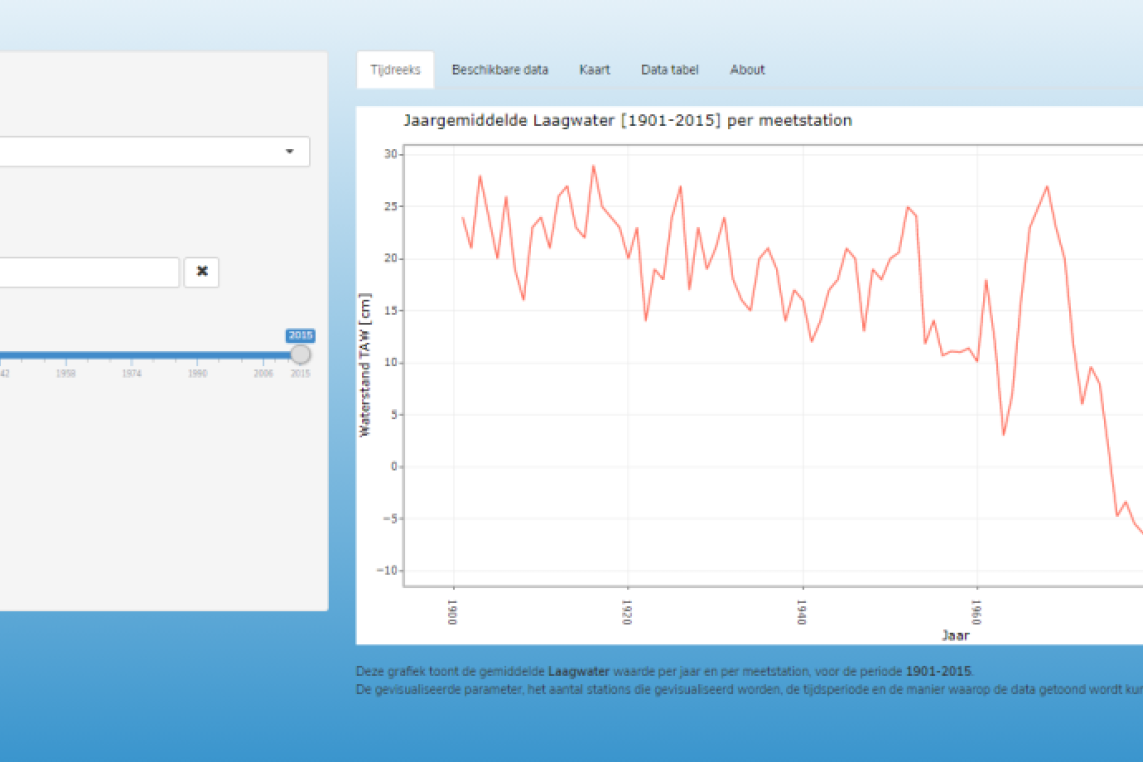The width and height of the screenshot is (1143, 762).
Task: Click the dropdown caret arrow icon
Action: 291,152
